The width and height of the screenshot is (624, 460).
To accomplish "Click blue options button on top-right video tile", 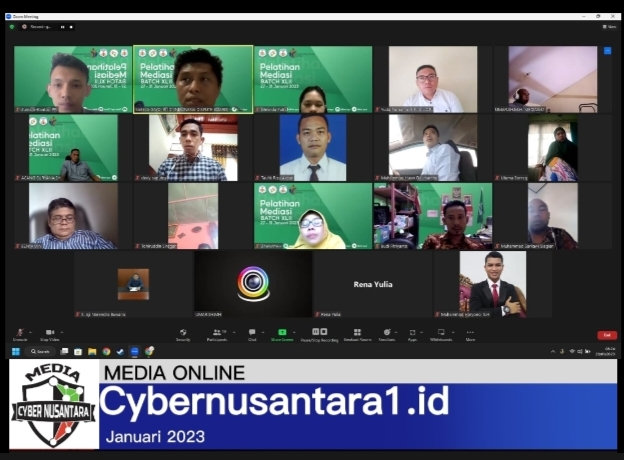I will [607, 51].
